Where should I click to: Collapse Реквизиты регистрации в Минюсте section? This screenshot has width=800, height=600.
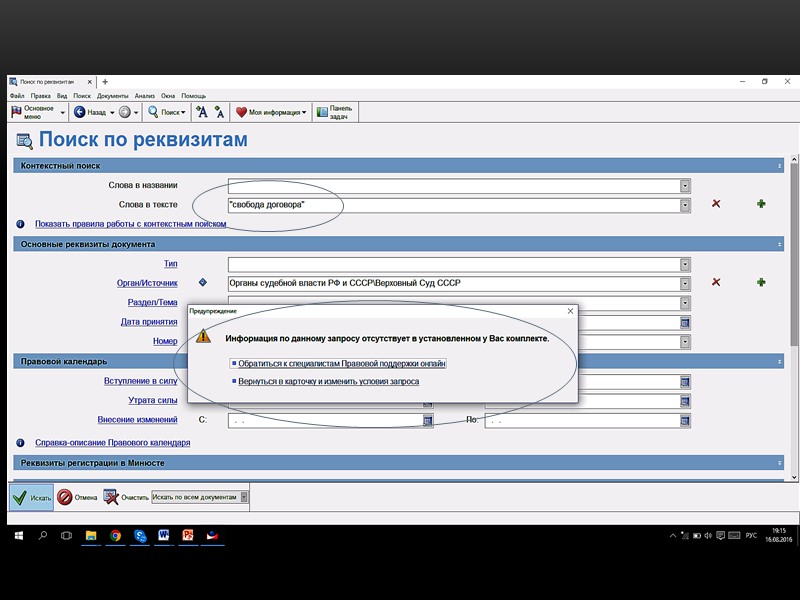[779, 463]
